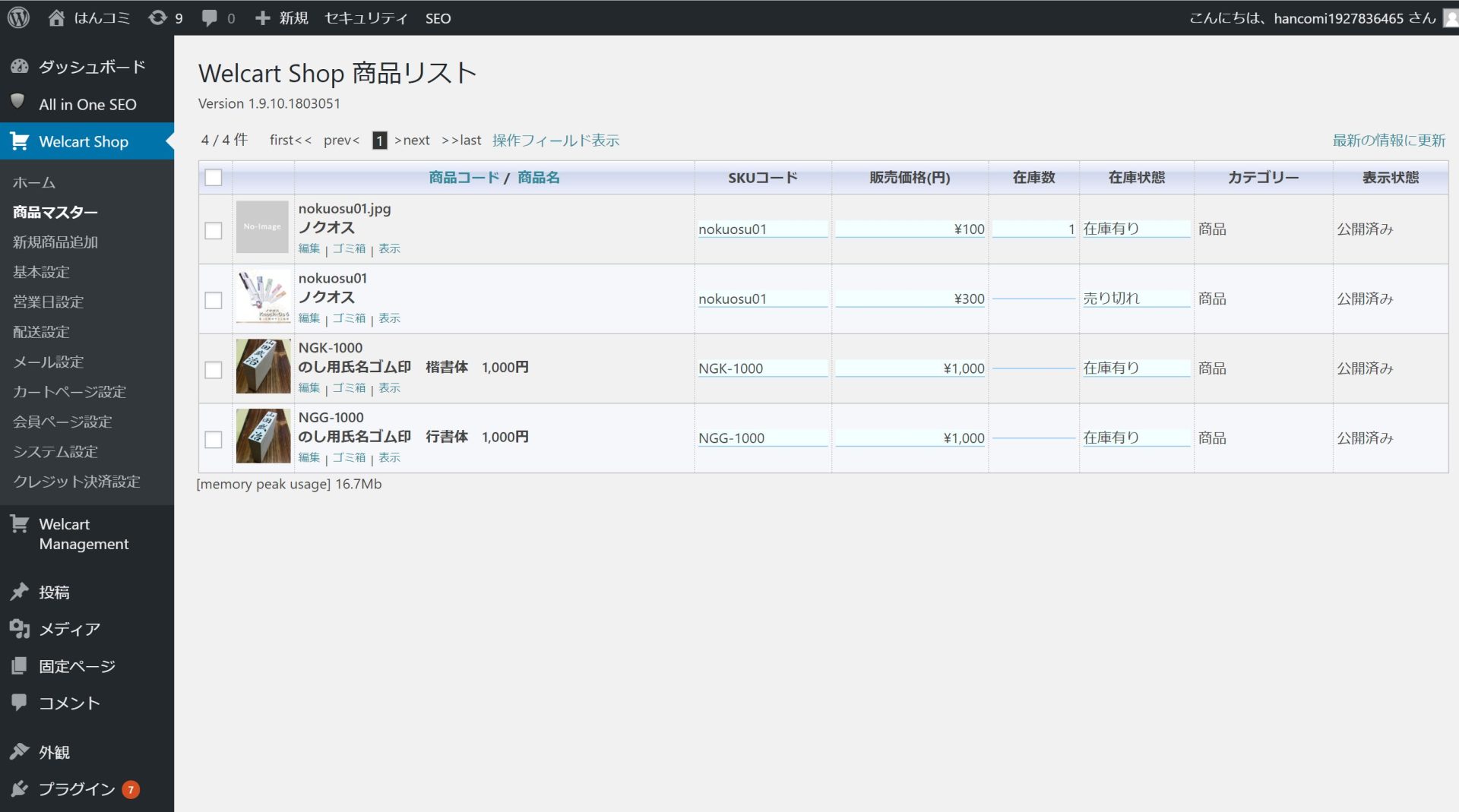The image size is (1459, 812).
Task: Click the dashboard gauge icon
Action: [20, 66]
